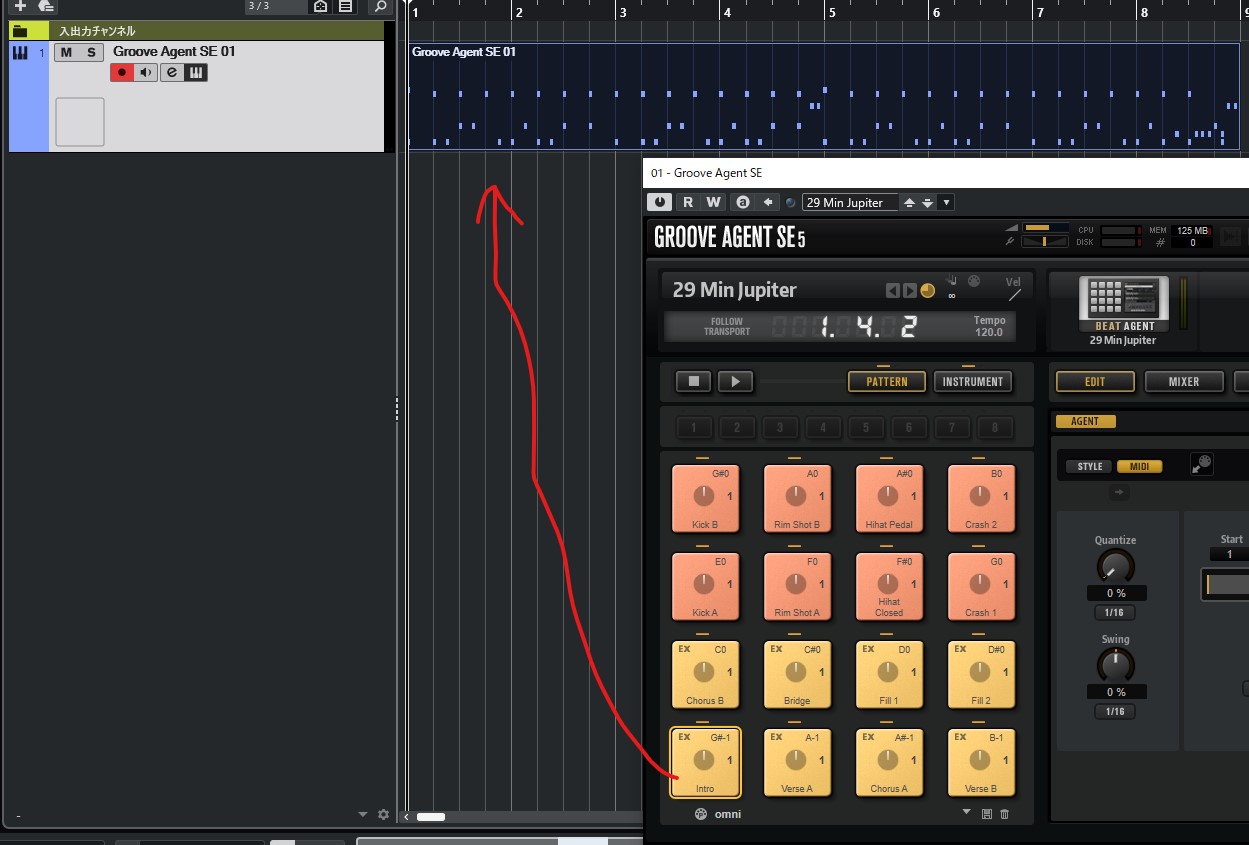The width and height of the screenshot is (1249, 845).
Task: Mute the Groove Agent SE 01 track
Action: (x=66, y=52)
